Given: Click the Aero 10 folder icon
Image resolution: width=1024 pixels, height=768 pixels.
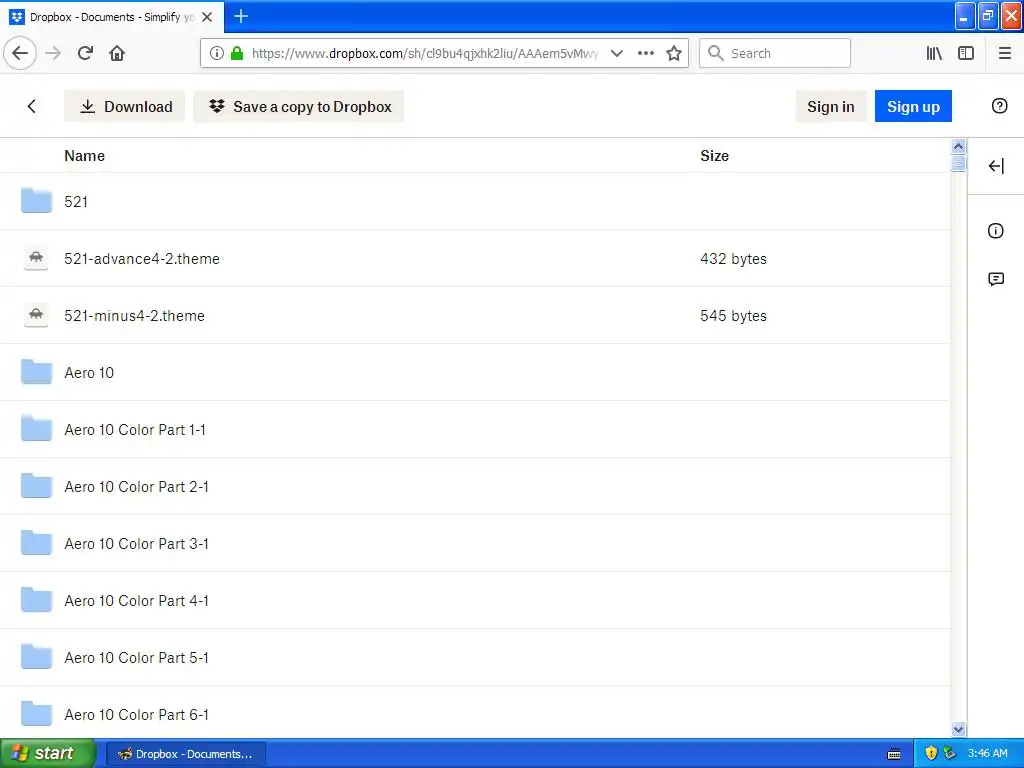Looking at the screenshot, I should (36, 372).
